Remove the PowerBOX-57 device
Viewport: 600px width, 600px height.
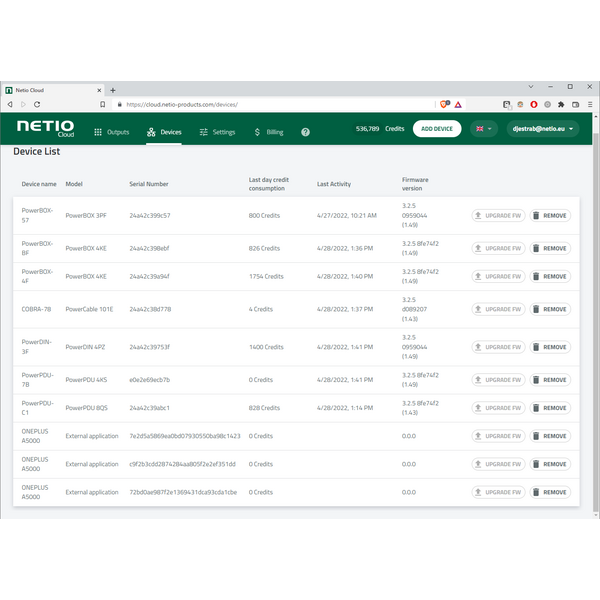pyautogui.click(x=548, y=215)
